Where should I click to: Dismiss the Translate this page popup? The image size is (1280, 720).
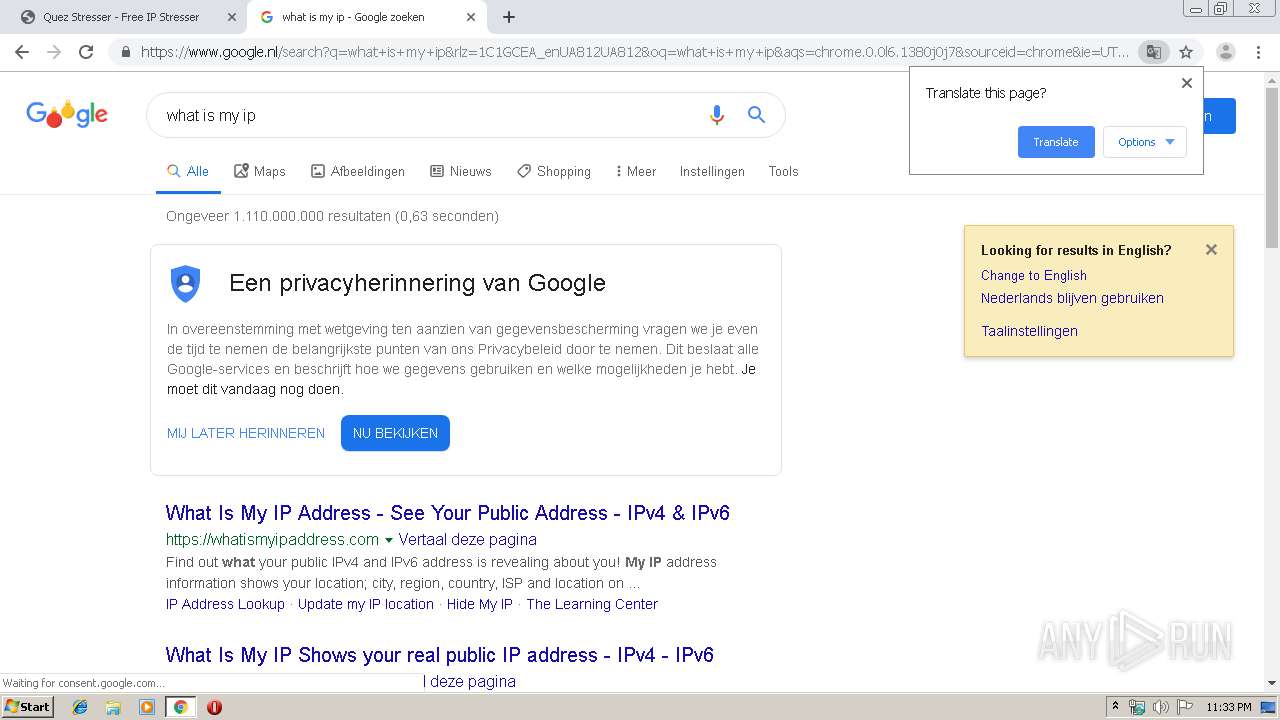pyautogui.click(x=1187, y=83)
